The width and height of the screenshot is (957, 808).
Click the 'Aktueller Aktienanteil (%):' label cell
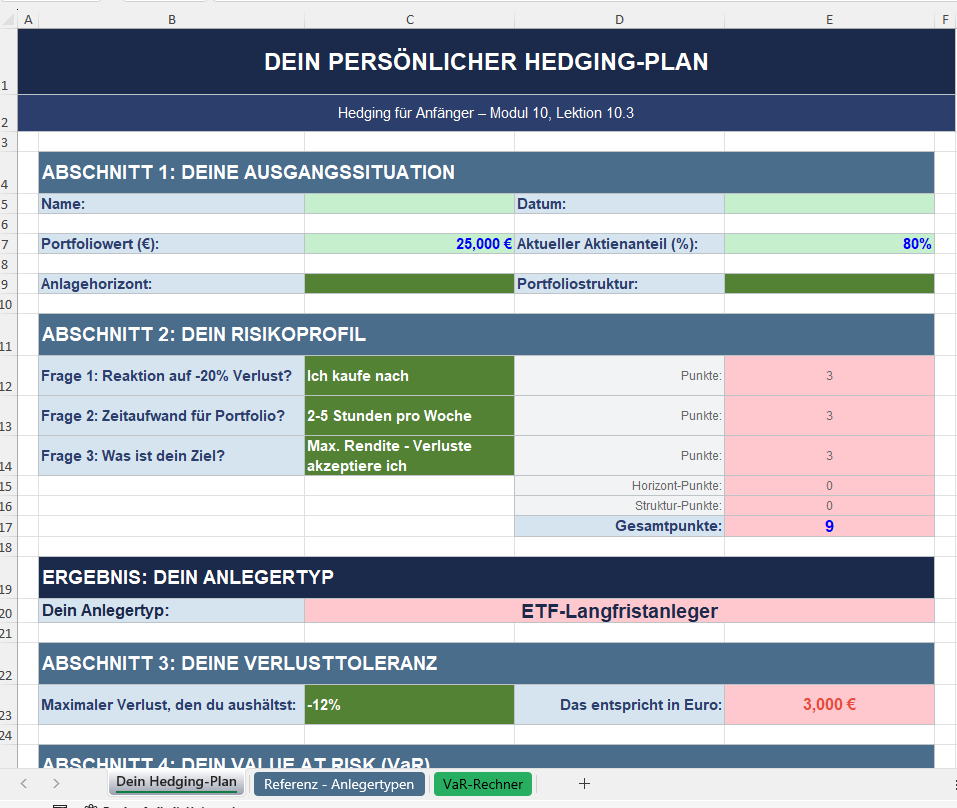[619, 244]
